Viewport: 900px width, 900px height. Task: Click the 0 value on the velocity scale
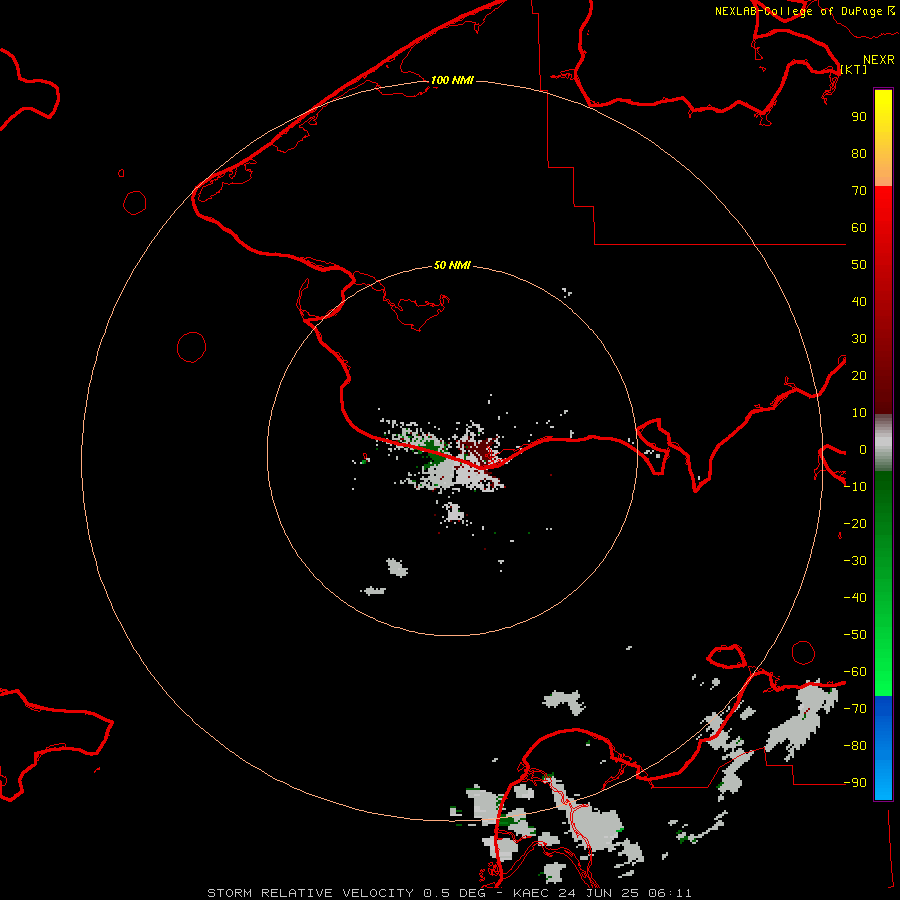[863, 449]
